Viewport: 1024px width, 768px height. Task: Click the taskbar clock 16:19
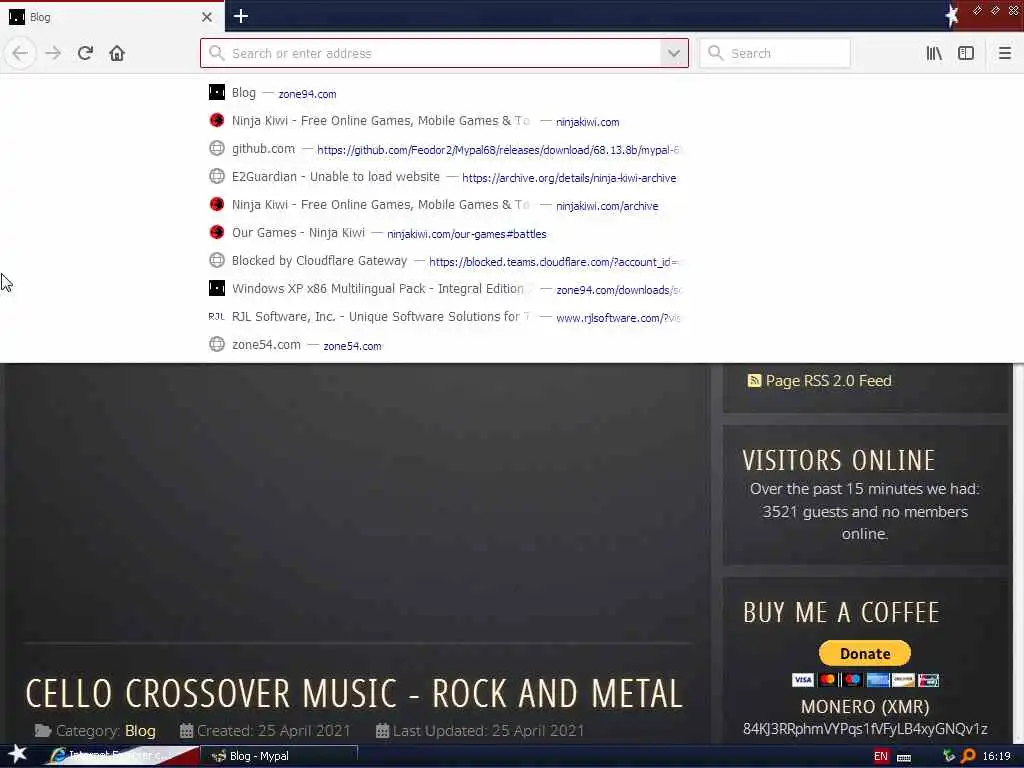(x=997, y=756)
